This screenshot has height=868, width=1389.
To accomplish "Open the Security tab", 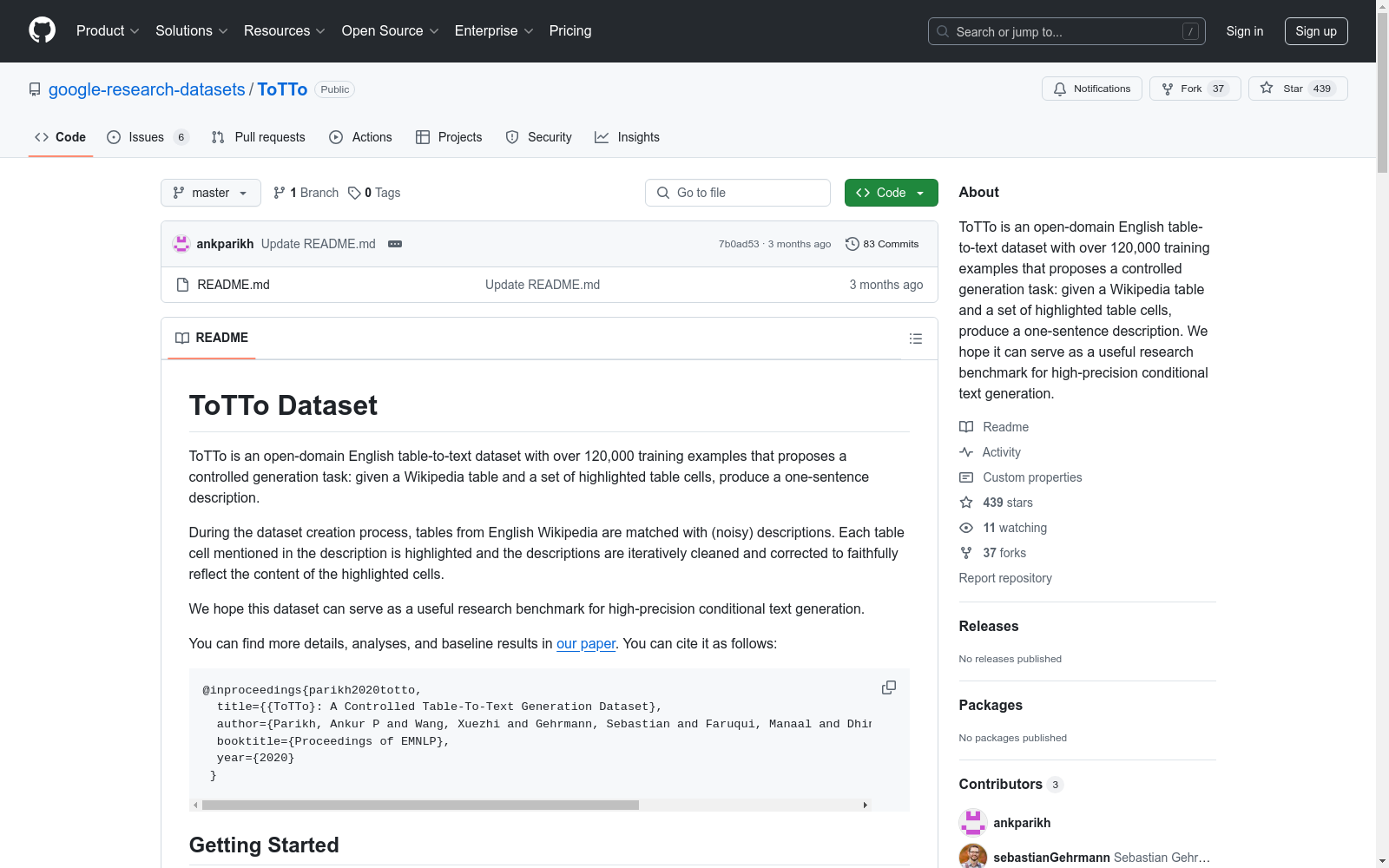I will (538, 137).
